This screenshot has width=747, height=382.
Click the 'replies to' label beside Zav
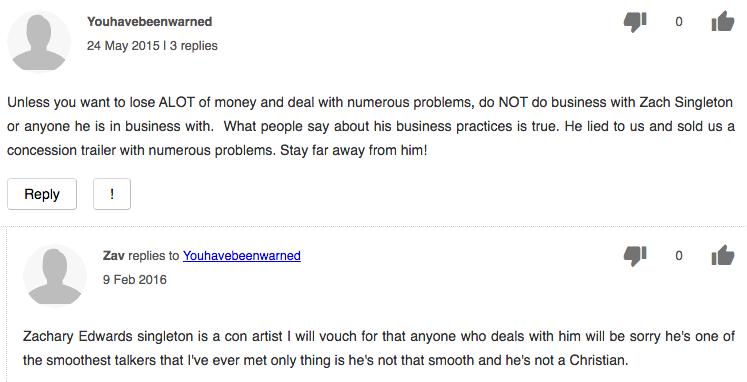click(x=153, y=256)
